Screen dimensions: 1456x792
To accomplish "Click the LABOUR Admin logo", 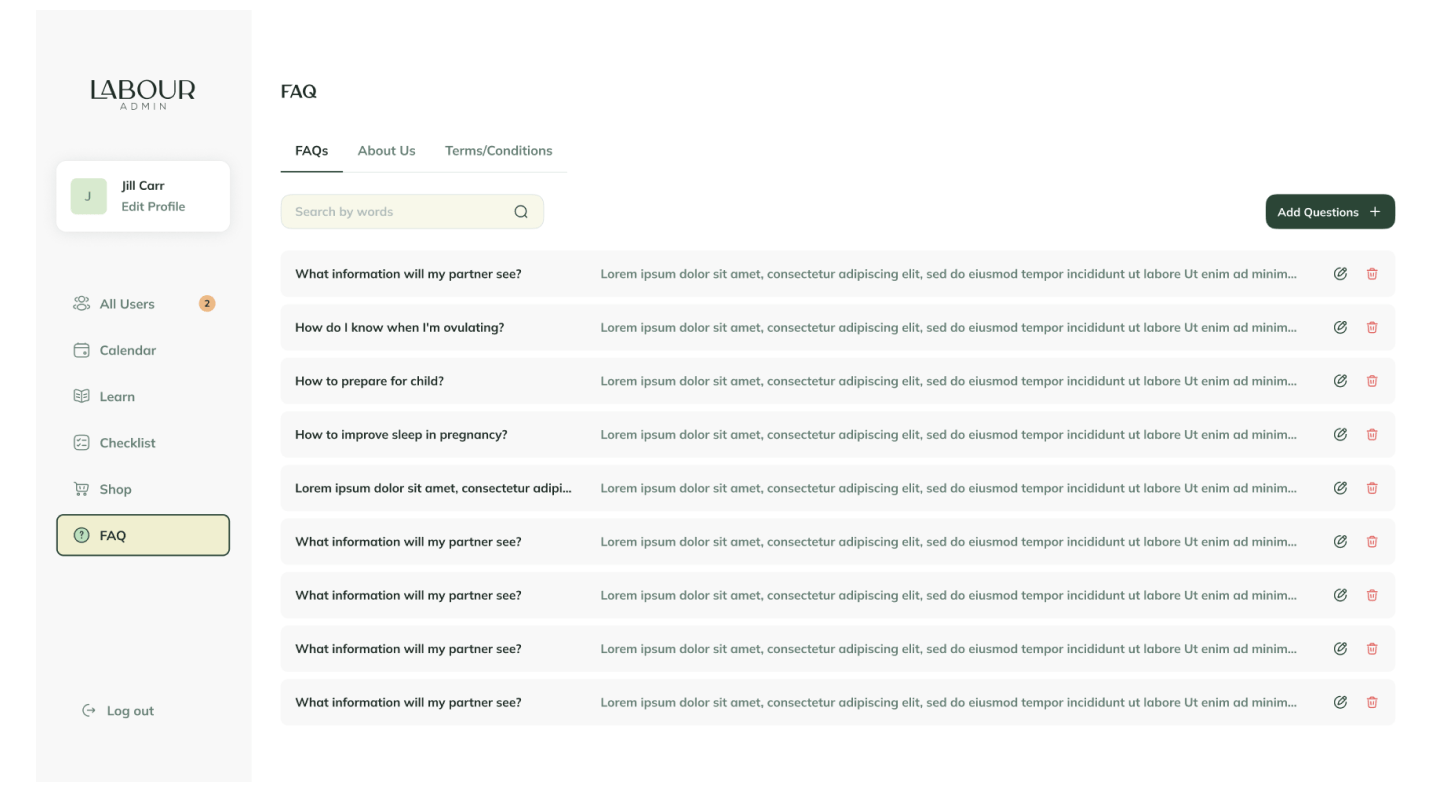I will 143,93.
